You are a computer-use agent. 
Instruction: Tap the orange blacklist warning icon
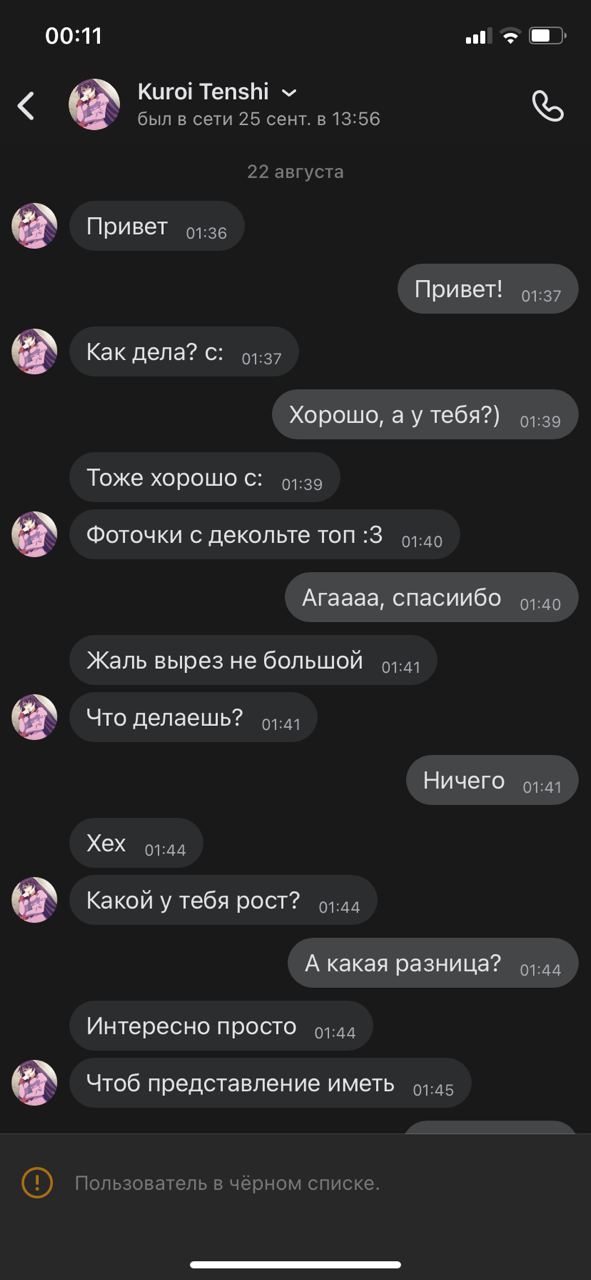37,1183
